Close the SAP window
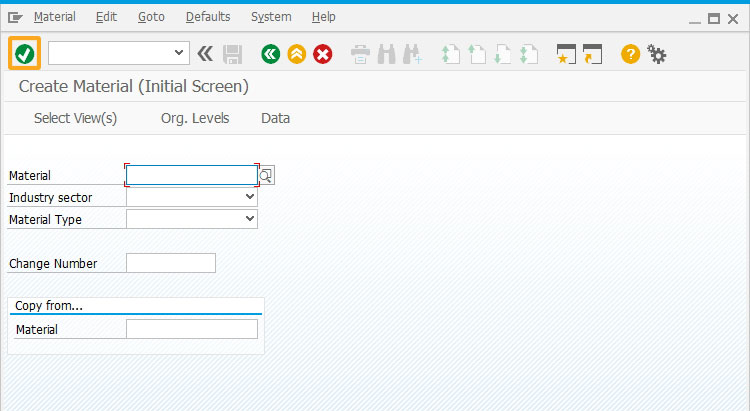This screenshot has width=750, height=411. coord(733,19)
